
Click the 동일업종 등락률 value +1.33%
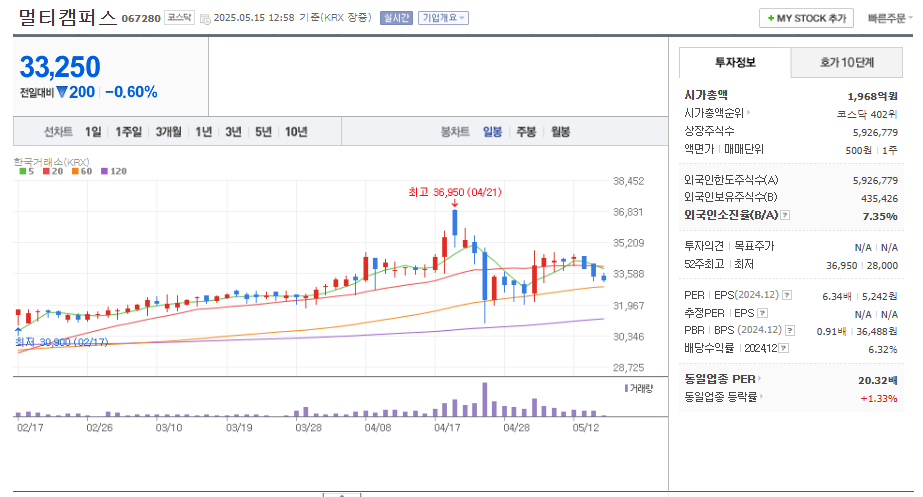tap(879, 399)
